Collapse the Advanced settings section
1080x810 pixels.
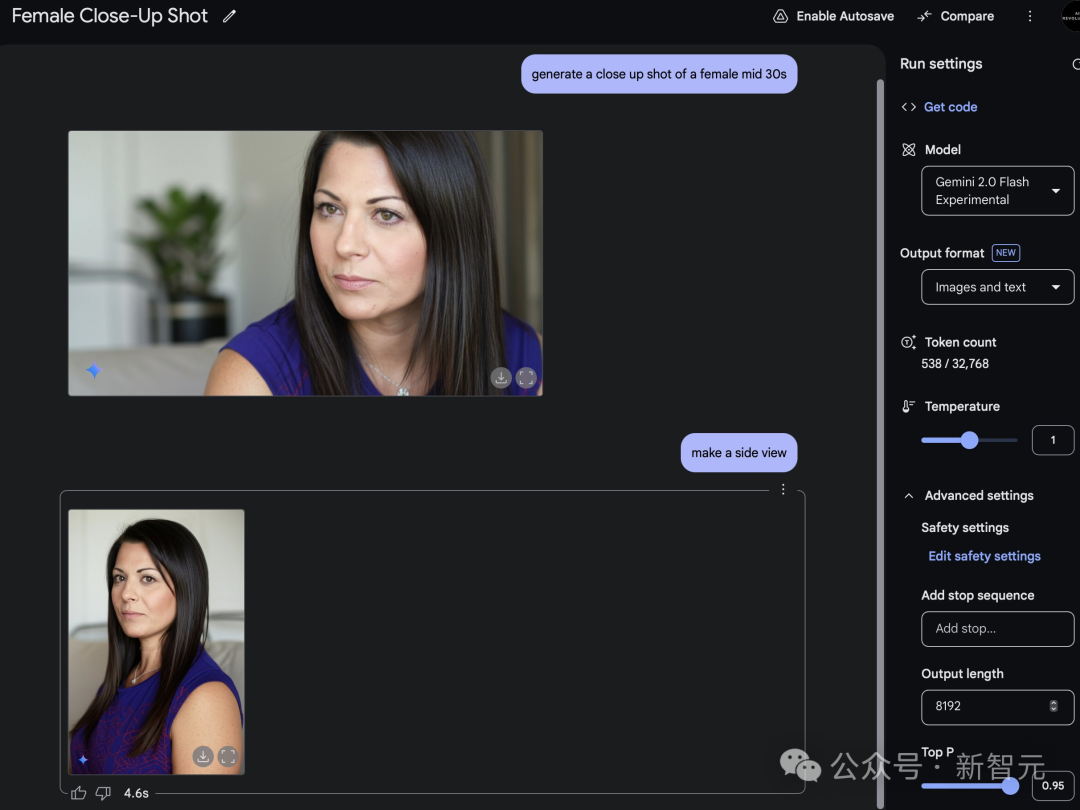coord(909,496)
